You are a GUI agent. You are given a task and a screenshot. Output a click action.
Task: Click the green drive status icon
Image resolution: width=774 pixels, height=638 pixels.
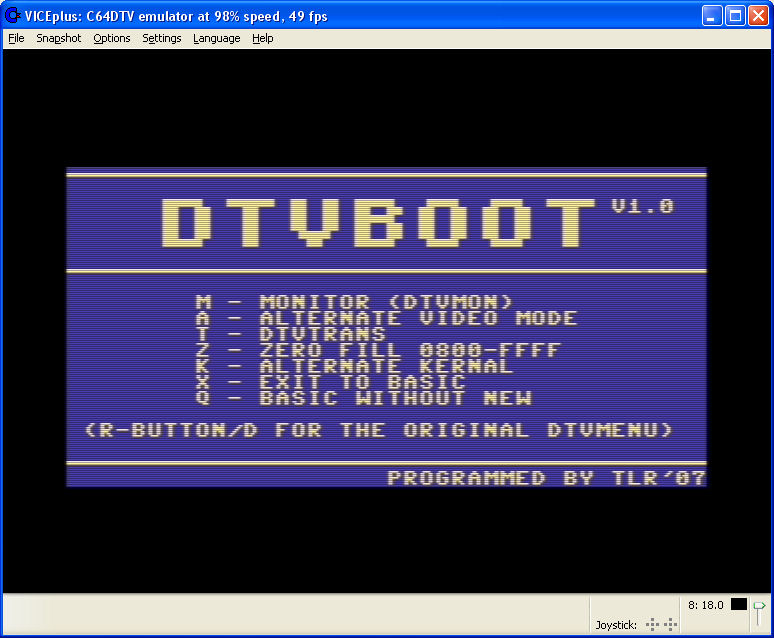click(759, 606)
